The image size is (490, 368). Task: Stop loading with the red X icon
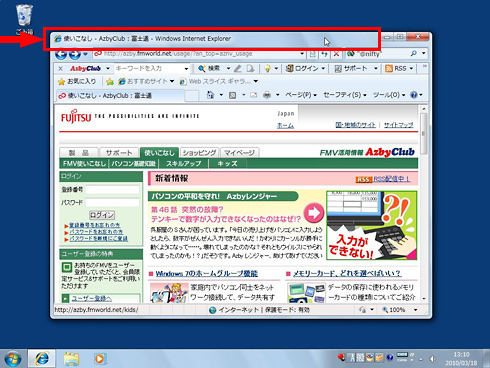337,54
